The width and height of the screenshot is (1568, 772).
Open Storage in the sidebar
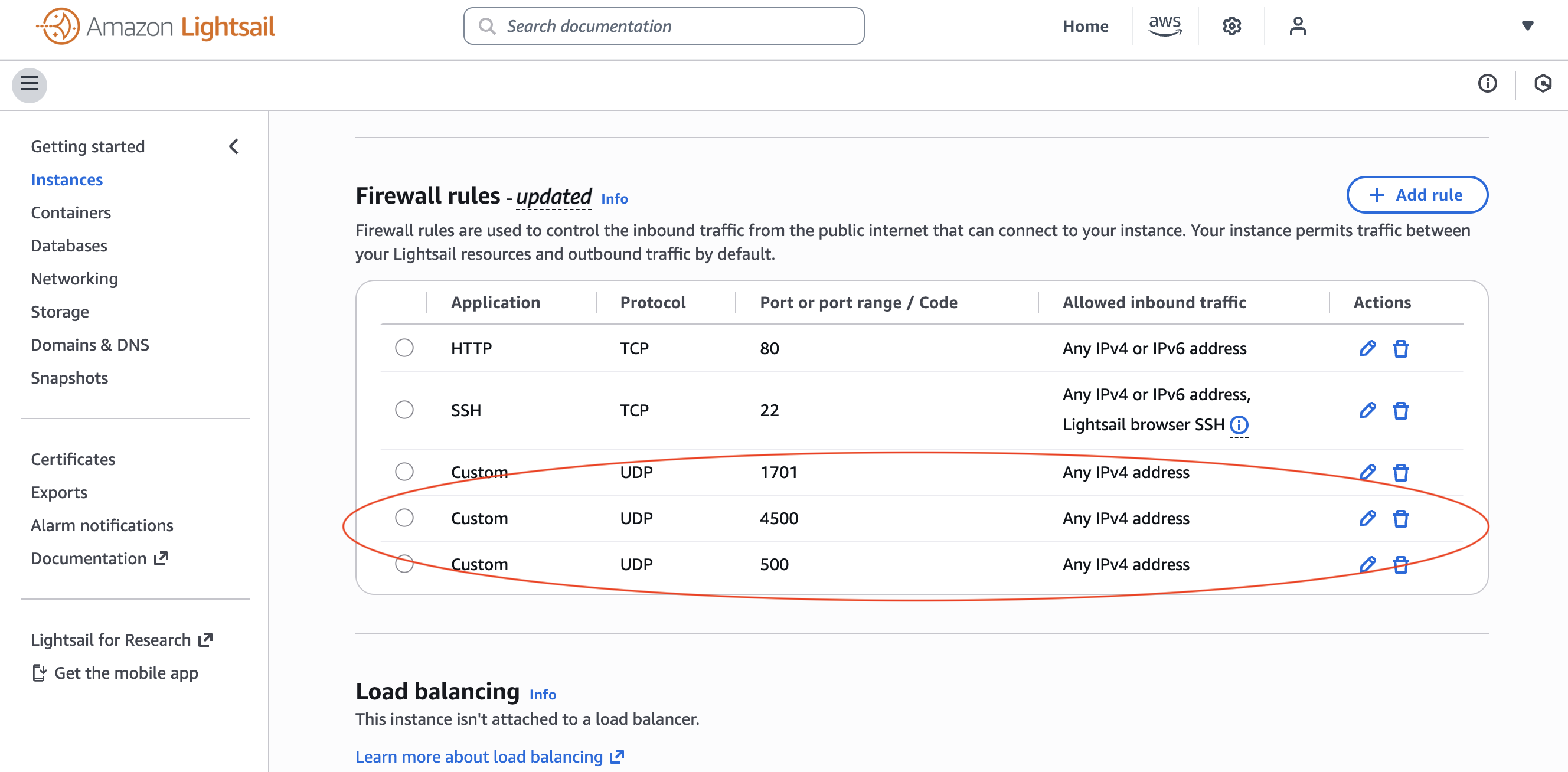coord(60,312)
